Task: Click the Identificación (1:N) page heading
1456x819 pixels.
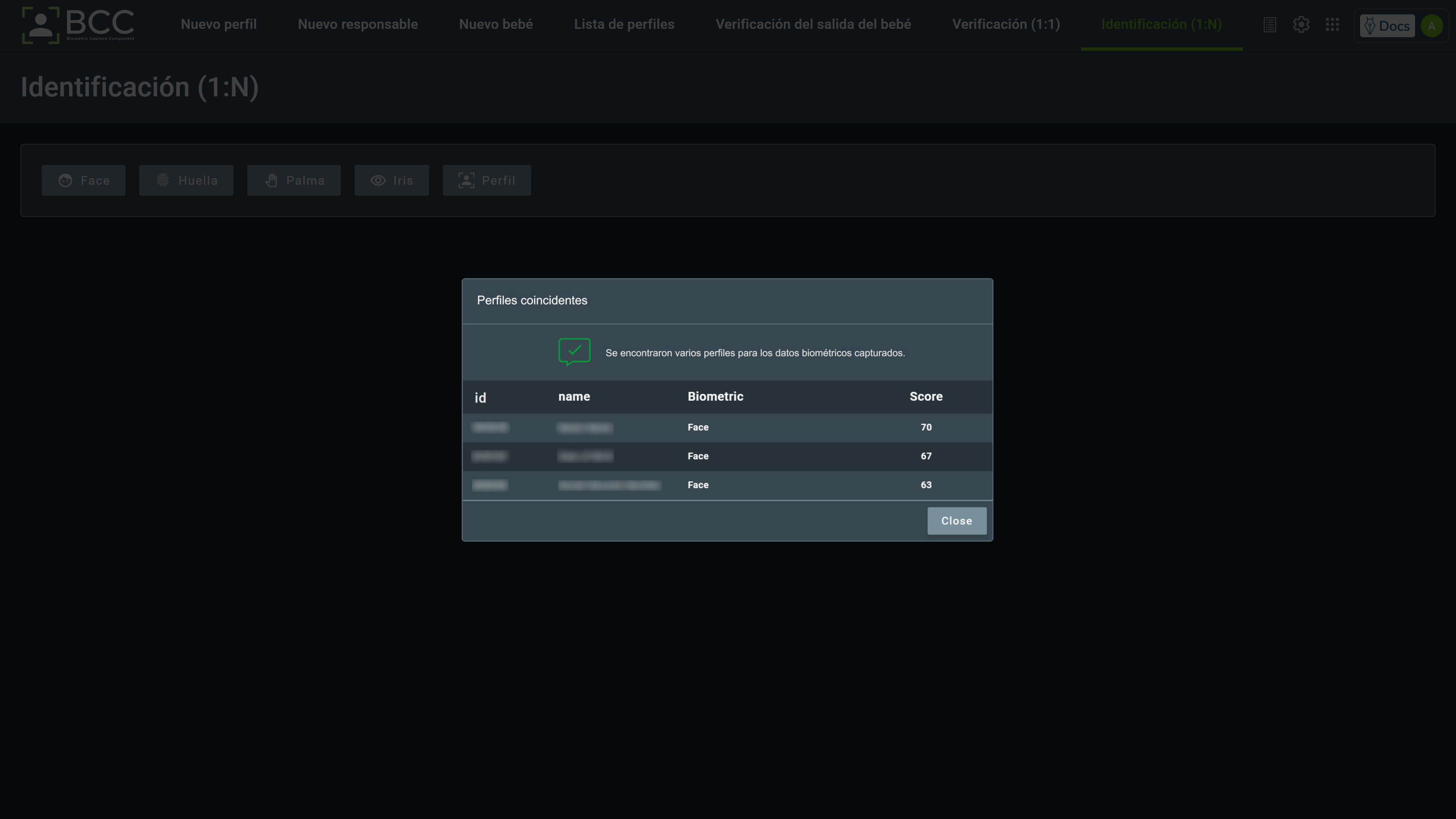Action: pyautogui.click(x=140, y=87)
